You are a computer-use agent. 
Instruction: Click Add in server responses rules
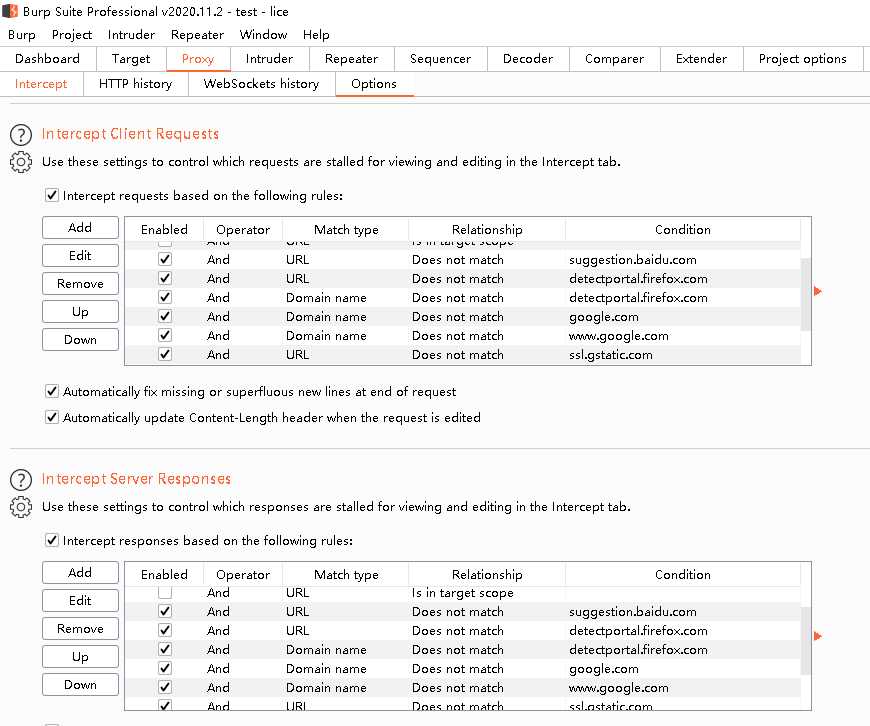pyautogui.click(x=80, y=572)
